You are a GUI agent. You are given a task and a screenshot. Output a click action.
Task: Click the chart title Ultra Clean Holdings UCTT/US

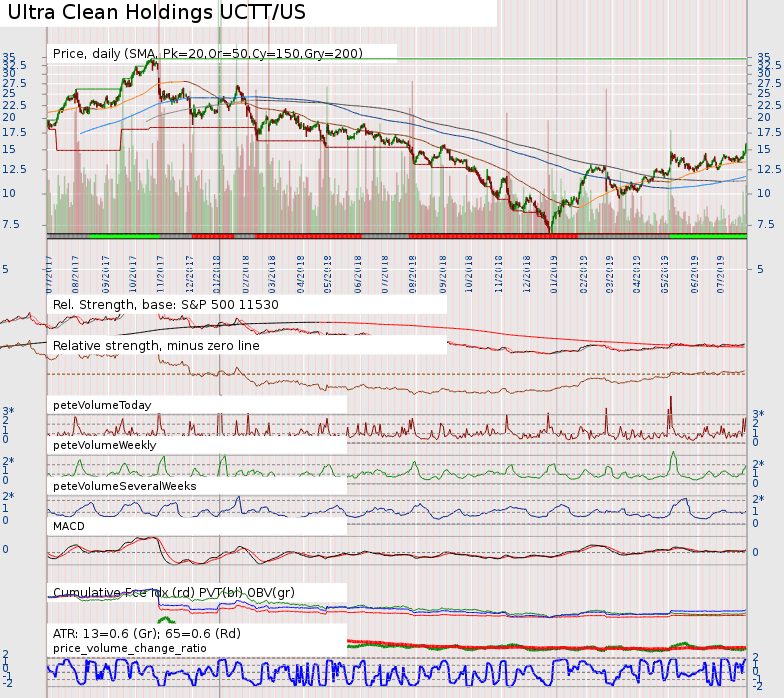(156, 12)
